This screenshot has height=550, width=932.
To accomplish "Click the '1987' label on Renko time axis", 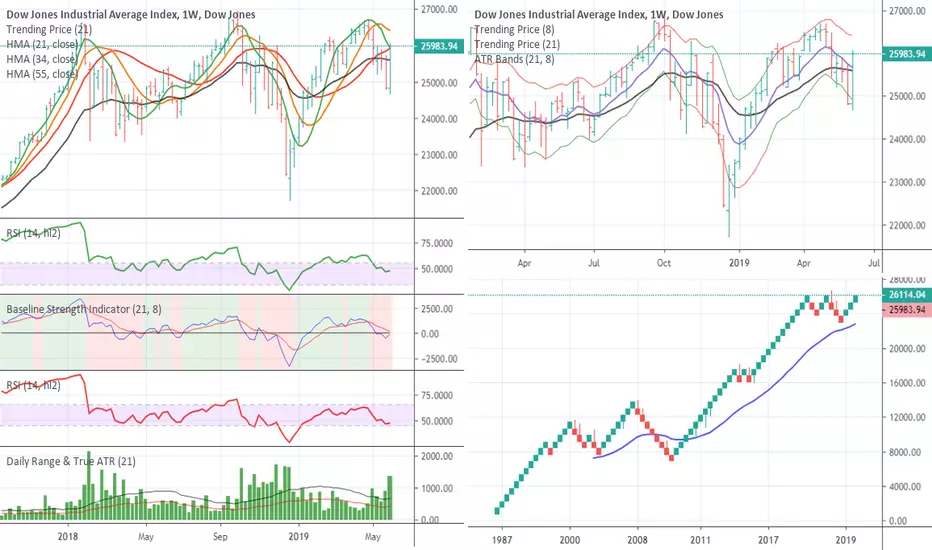I will [x=502, y=540].
